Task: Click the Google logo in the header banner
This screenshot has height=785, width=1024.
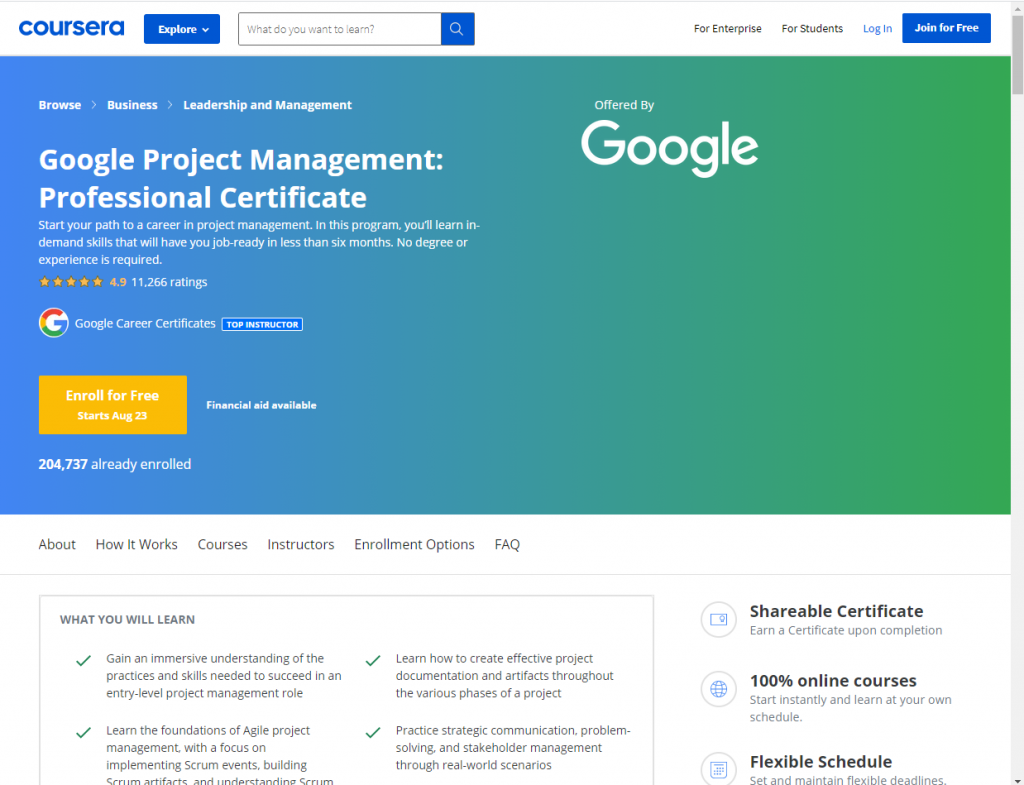Action: (x=669, y=148)
